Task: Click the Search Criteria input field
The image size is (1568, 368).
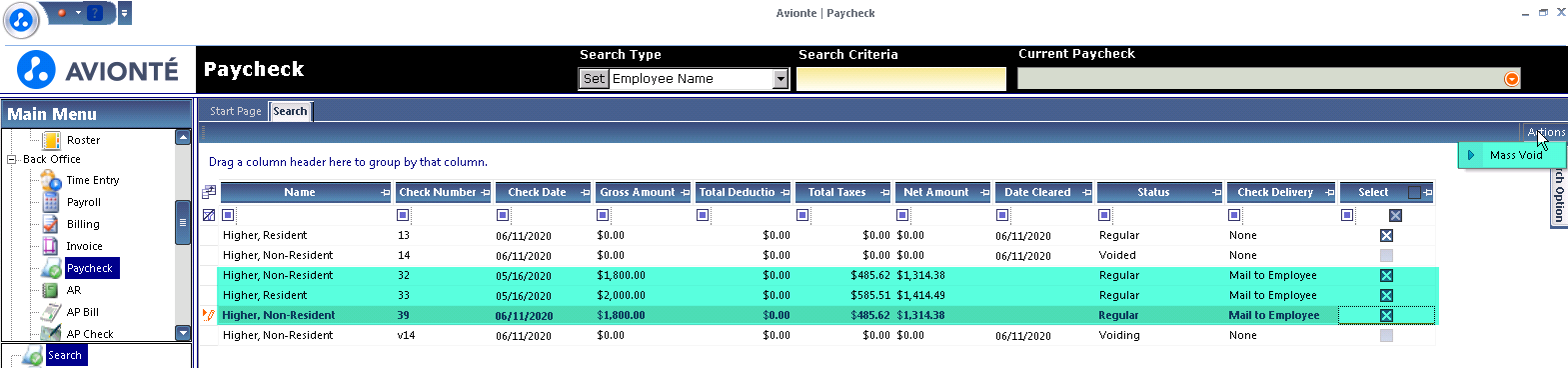Action: click(901, 79)
